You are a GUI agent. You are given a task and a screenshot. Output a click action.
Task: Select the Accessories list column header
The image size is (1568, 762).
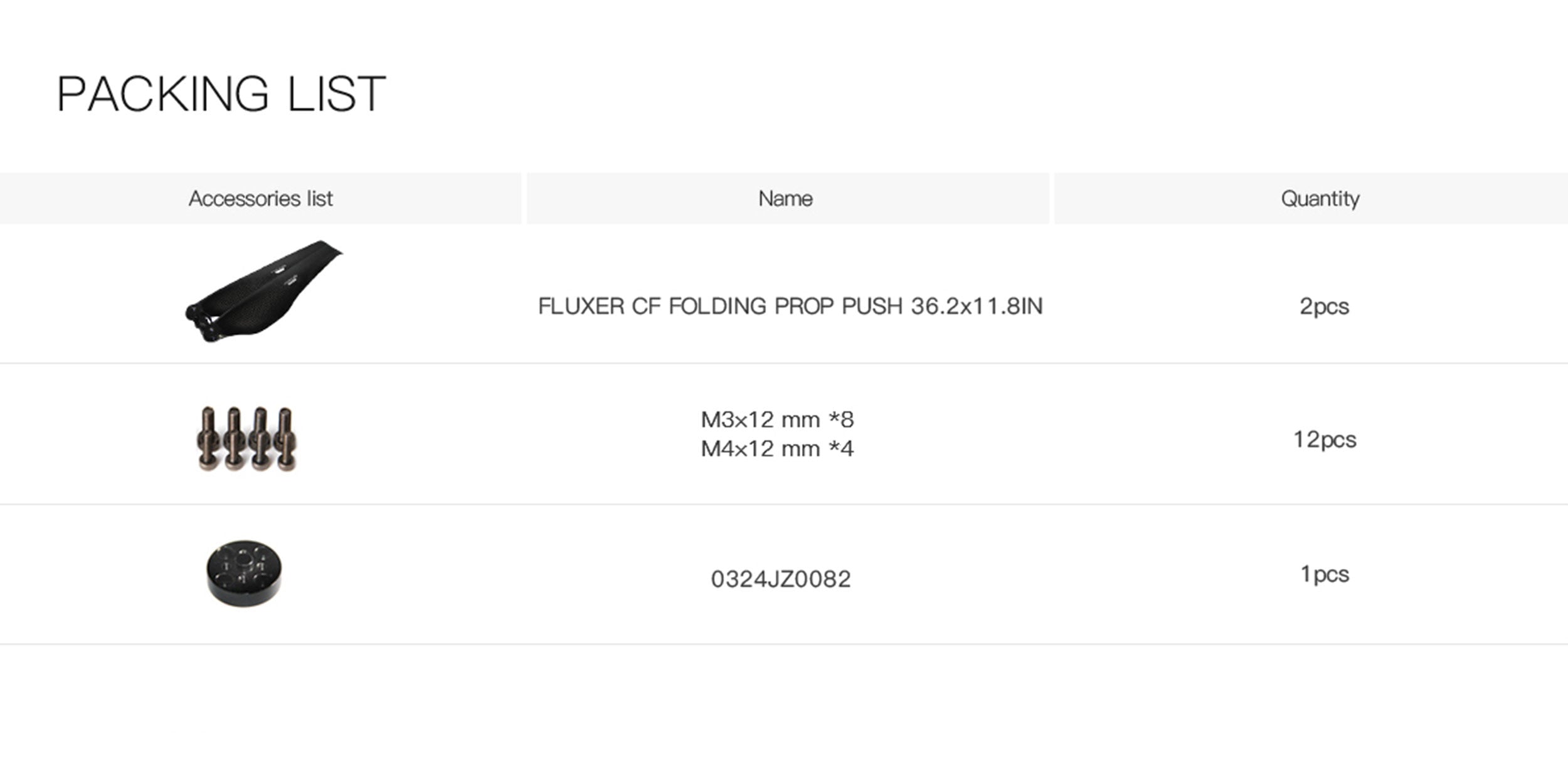pos(260,199)
